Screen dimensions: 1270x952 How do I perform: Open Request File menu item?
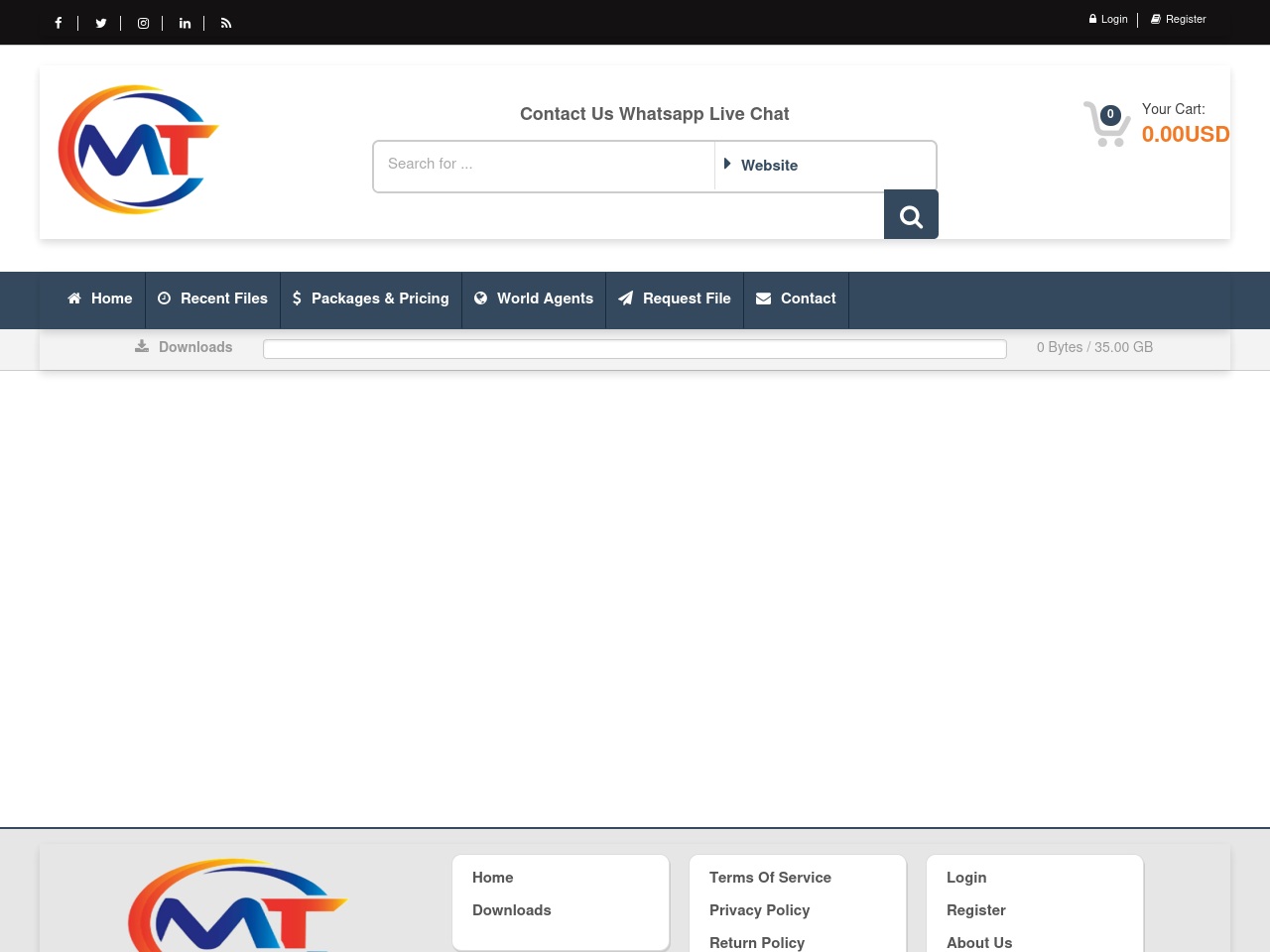tap(675, 298)
